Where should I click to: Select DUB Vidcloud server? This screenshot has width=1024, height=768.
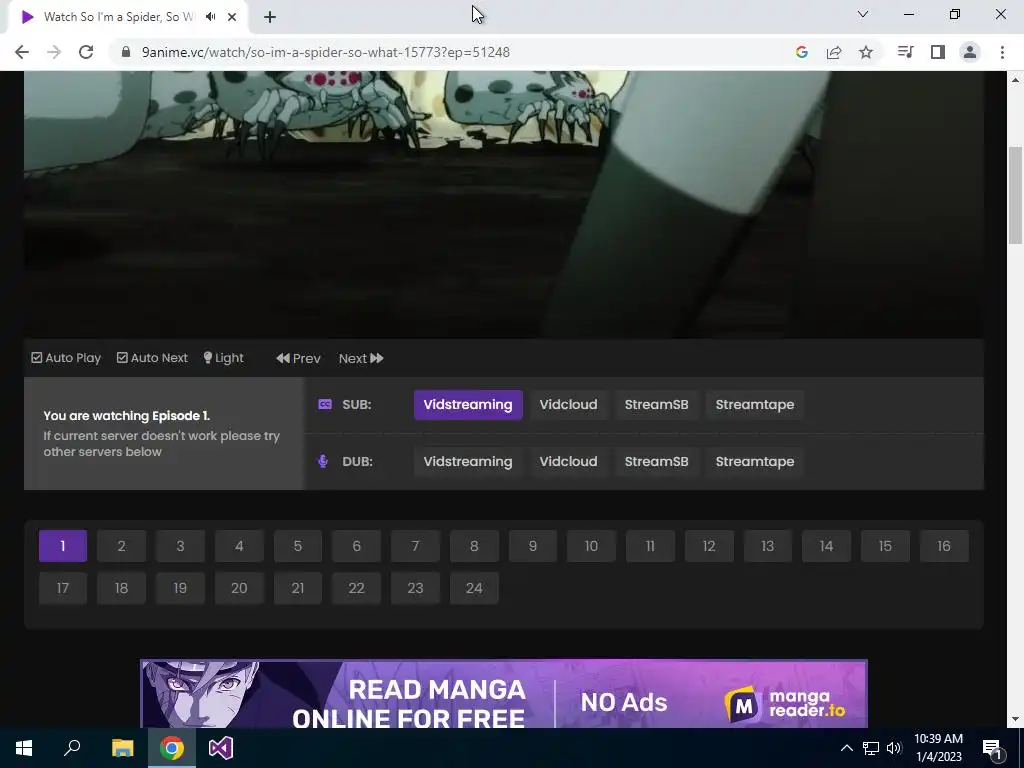pyautogui.click(x=568, y=462)
